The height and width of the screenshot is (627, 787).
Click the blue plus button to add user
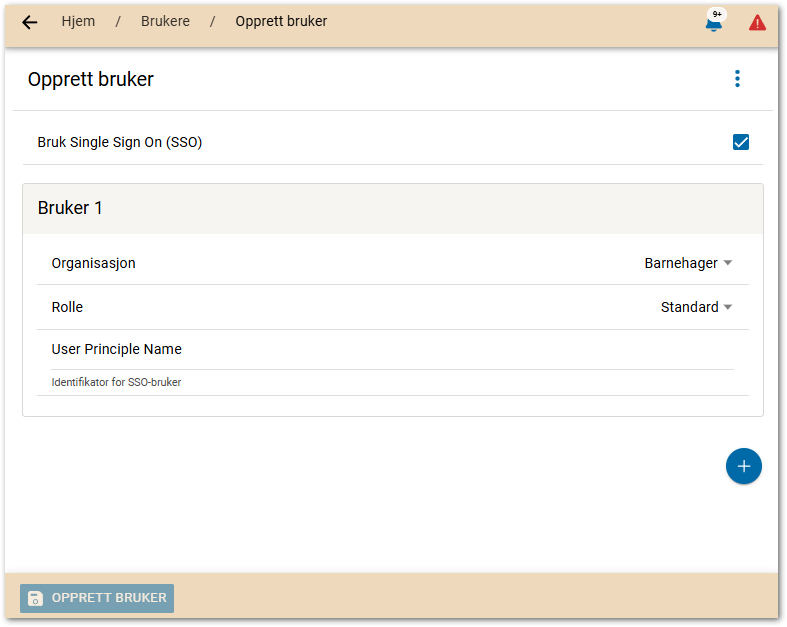[x=743, y=467]
